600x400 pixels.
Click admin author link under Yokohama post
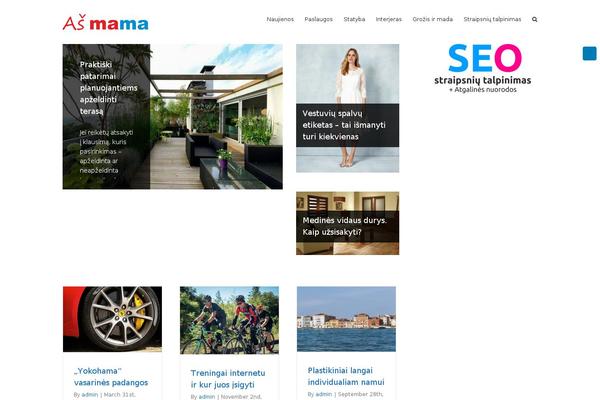[x=90, y=395]
